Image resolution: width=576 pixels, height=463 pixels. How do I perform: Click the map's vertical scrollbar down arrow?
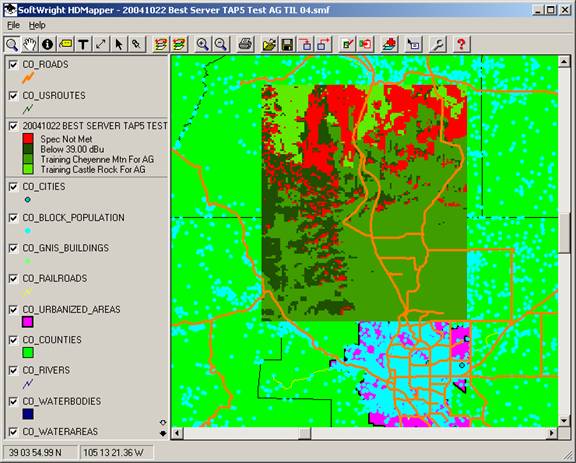pos(564,420)
